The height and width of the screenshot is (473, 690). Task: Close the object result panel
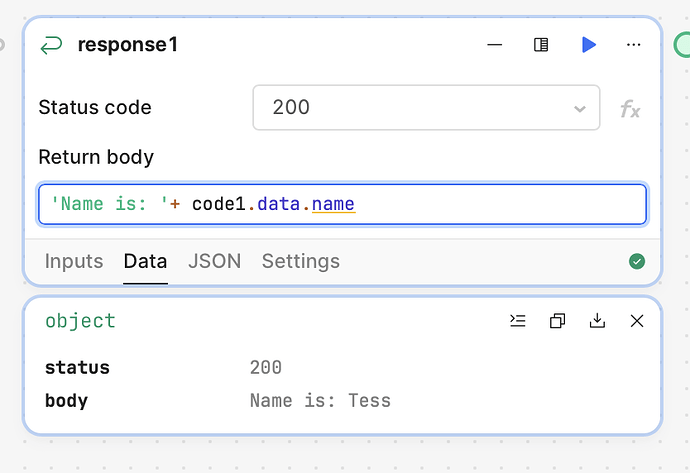click(637, 321)
